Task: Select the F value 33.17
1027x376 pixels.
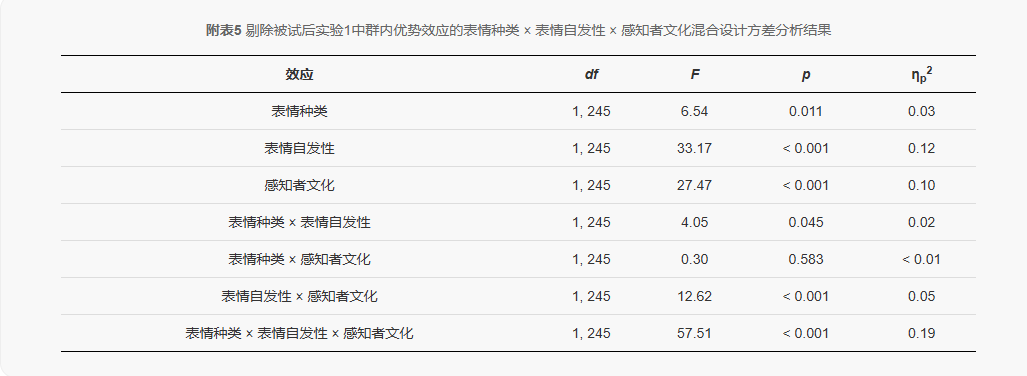Action: [x=694, y=149]
